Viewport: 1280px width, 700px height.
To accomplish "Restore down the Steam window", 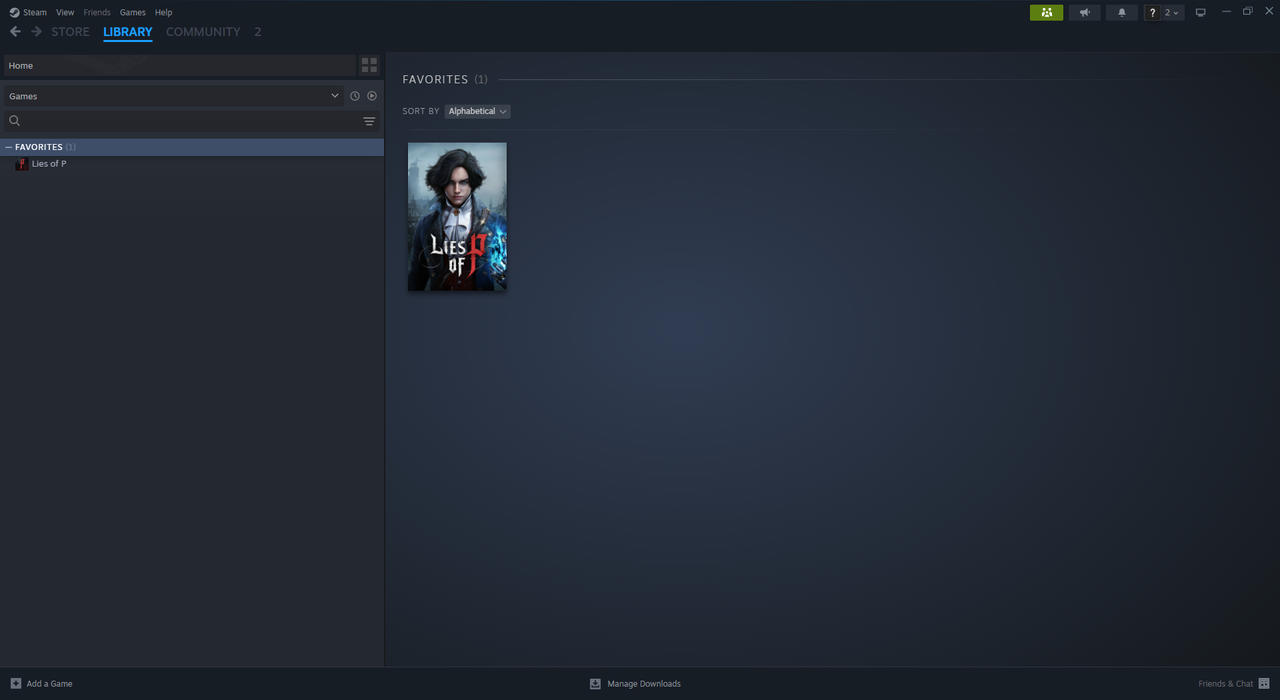I will 1247,12.
